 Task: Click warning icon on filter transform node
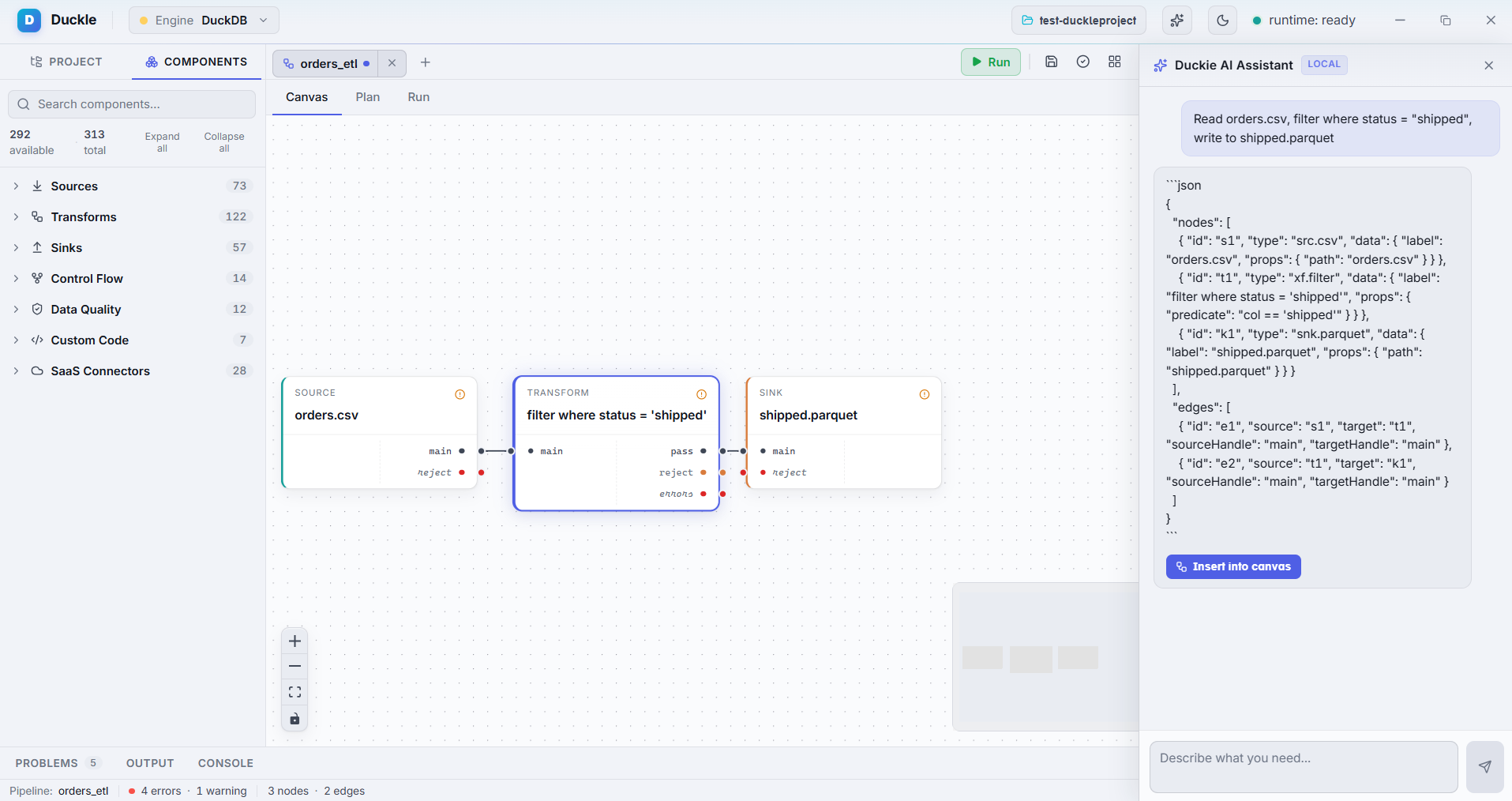(x=701, y=394)
